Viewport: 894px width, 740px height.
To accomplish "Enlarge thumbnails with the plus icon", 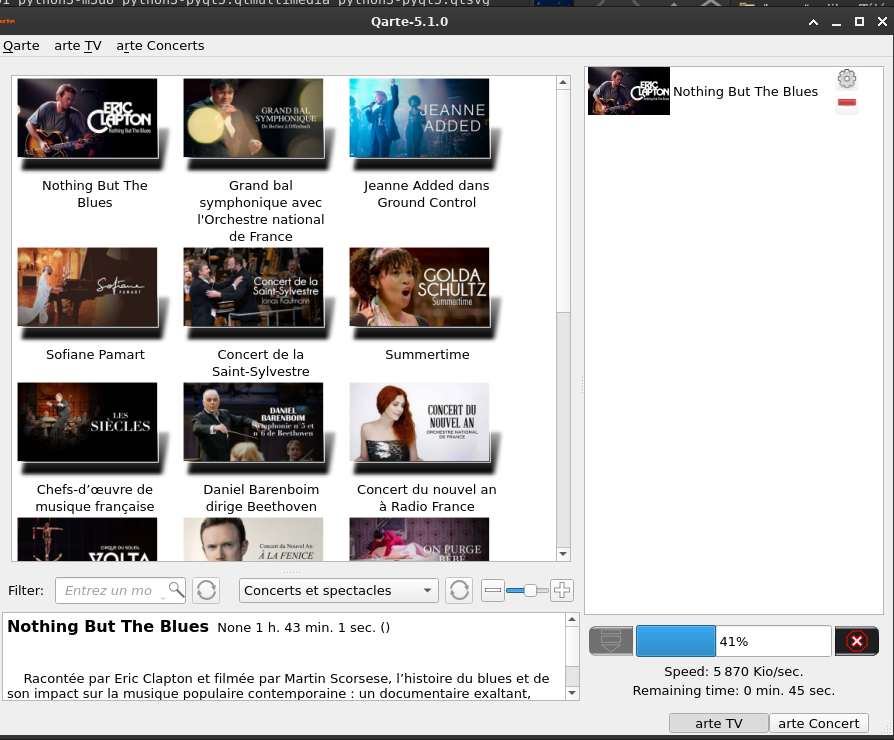I will [x=562, y=590].
